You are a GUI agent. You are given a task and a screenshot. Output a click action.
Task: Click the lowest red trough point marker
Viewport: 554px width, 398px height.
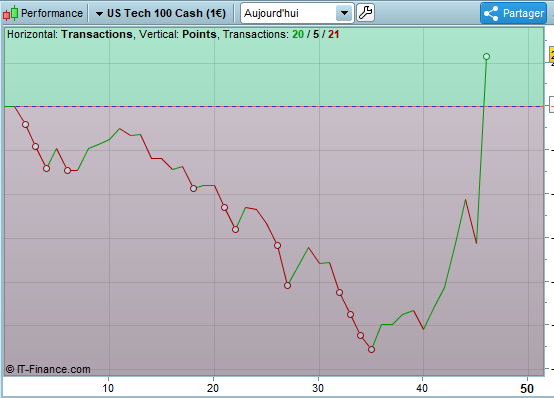point(371,350)
